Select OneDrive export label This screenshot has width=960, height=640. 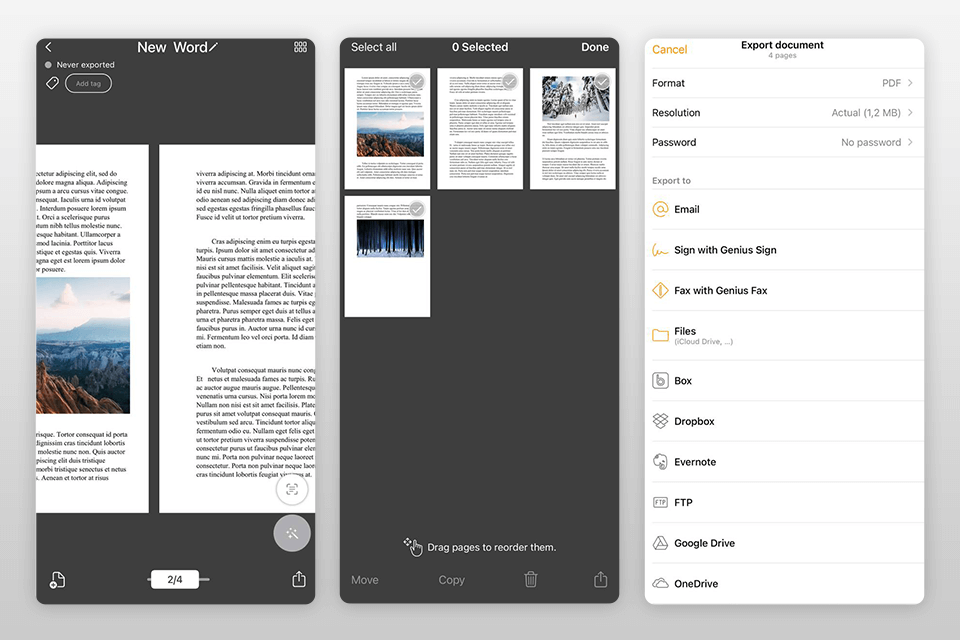click(x=696, y=584)
